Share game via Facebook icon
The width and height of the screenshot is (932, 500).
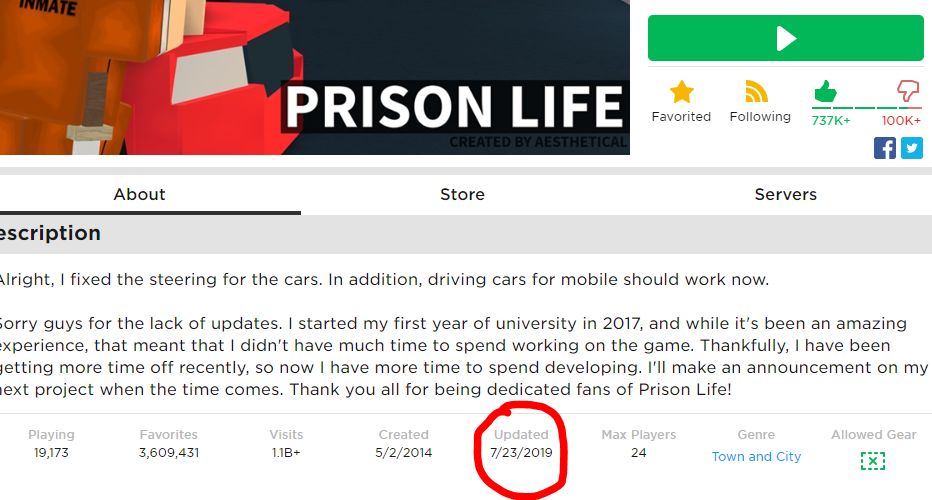[885, 148]
